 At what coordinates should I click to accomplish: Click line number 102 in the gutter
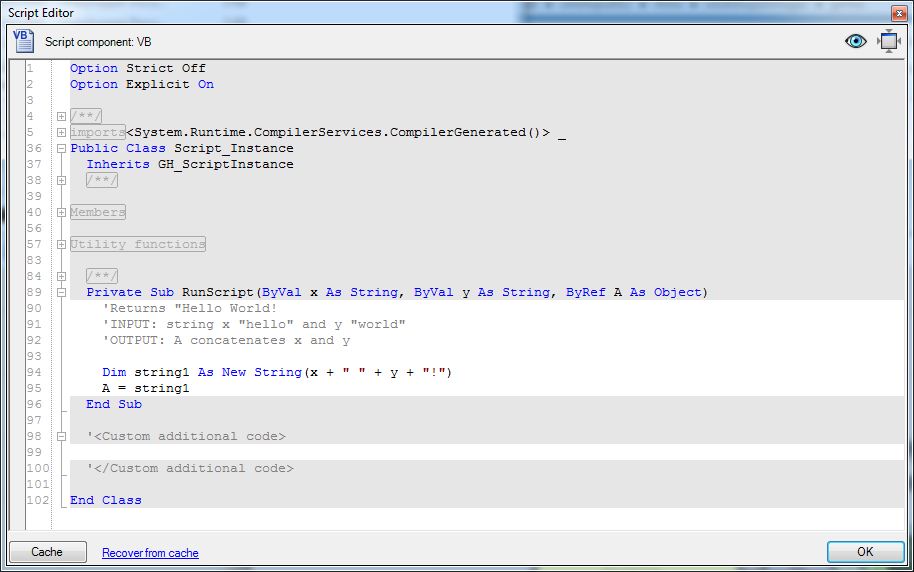pyautogui.click(x=38, y=500)
